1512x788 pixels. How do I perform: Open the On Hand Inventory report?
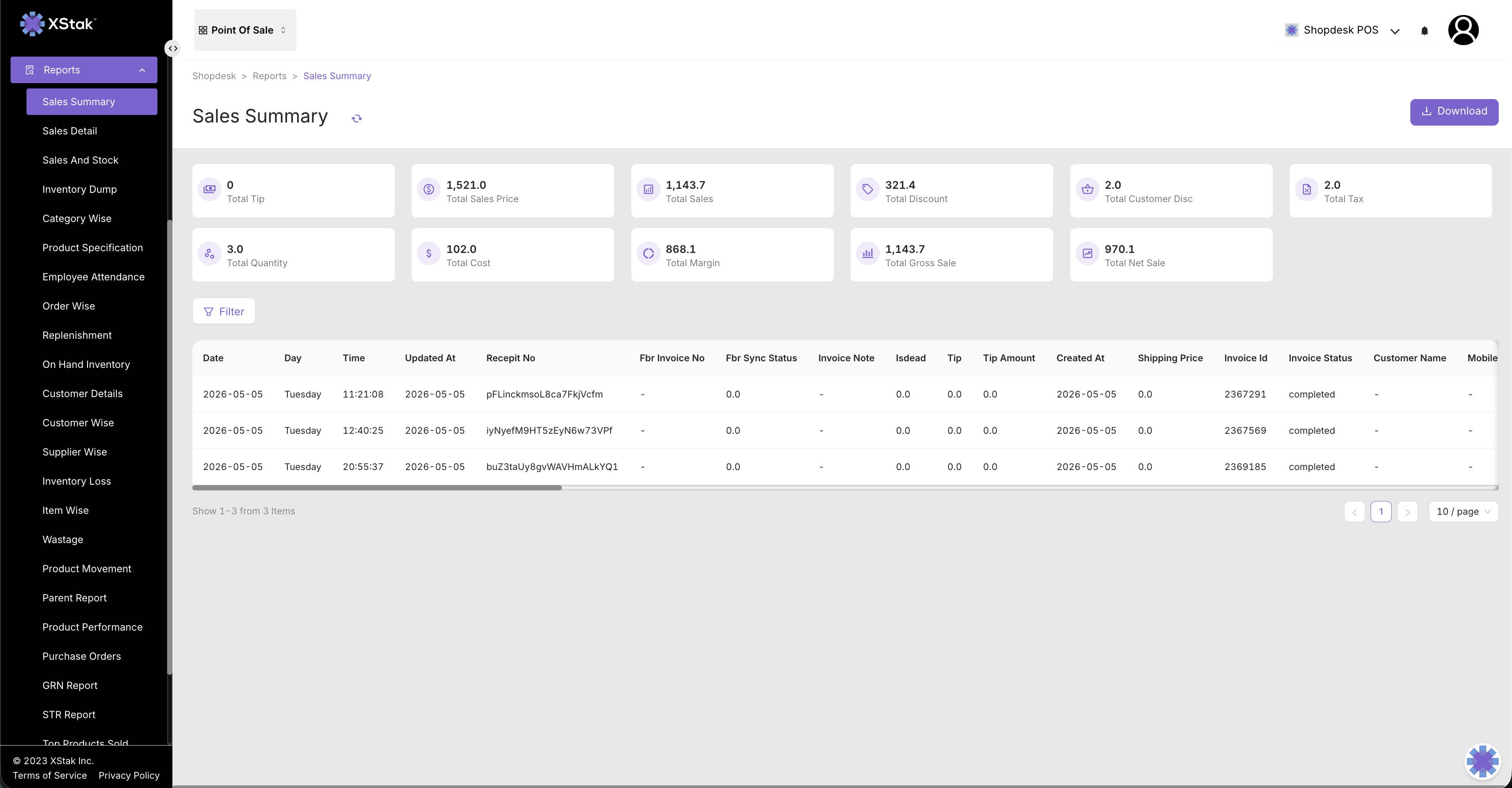pyautogui.click(x=86, y=364)
